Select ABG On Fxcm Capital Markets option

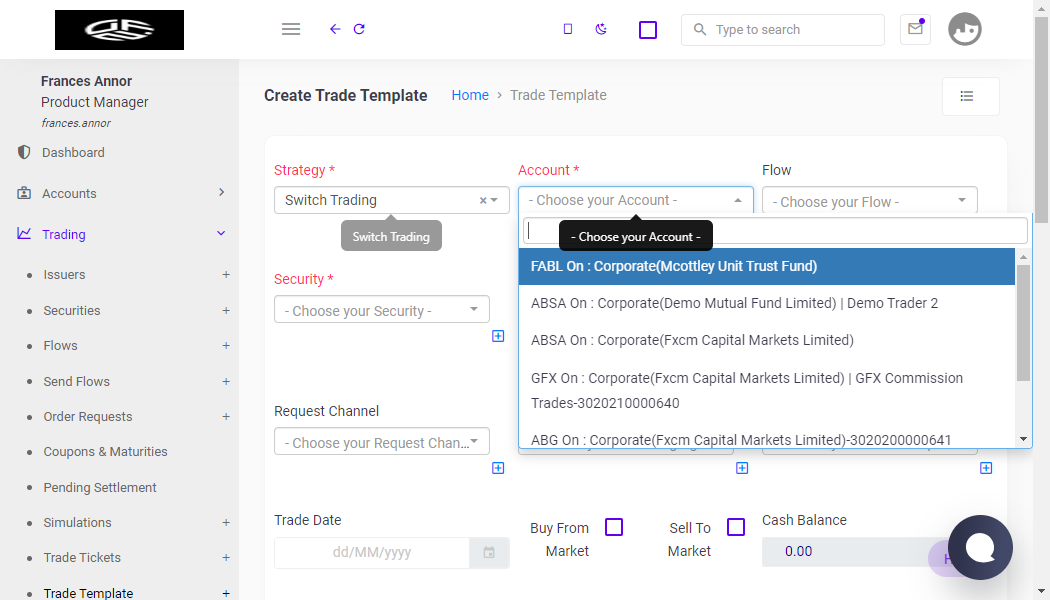(767, 439)
